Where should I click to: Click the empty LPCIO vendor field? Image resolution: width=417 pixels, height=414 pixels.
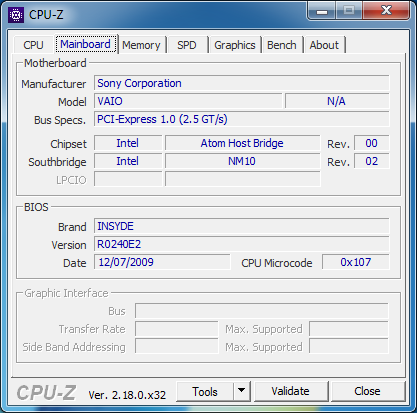click(x=128, y=179)
